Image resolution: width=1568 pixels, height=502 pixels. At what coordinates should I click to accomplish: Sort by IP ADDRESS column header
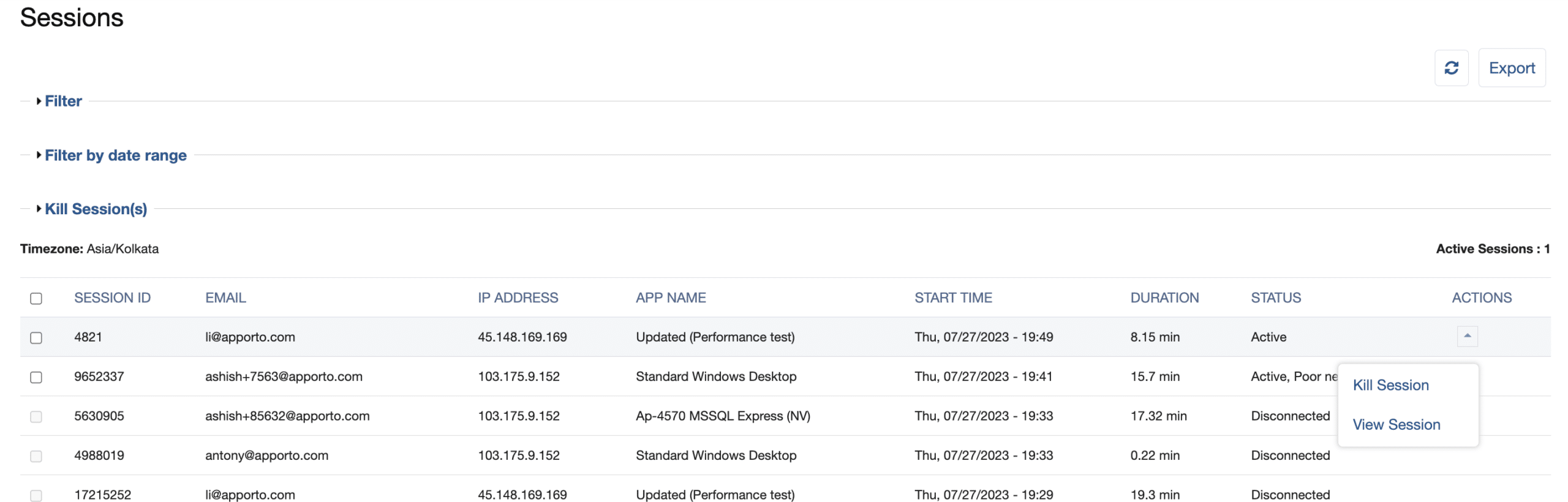[x=518, y=298]
